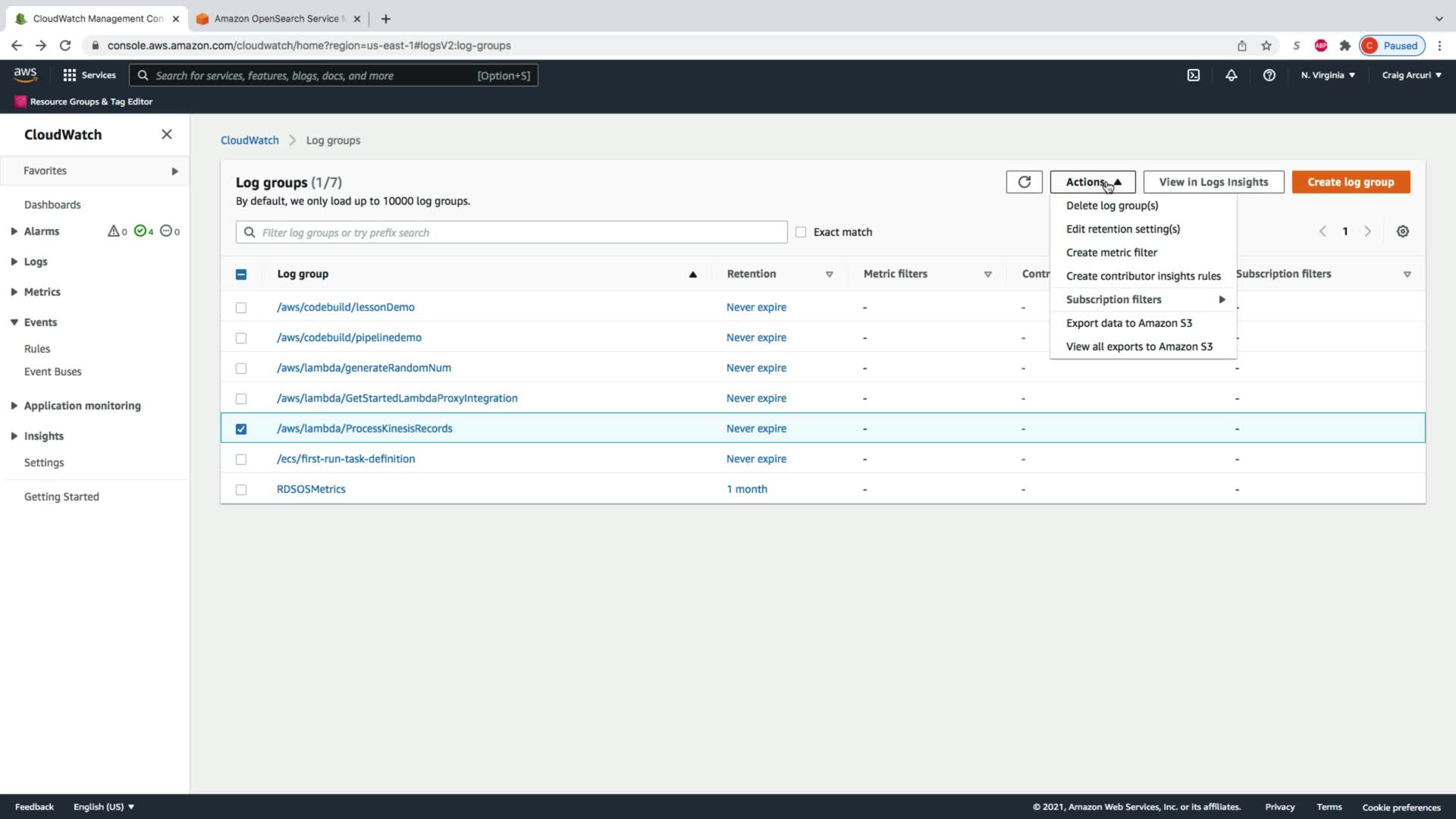Viewport: 1456px width, 819px height.
Task: Expand the Favorites sidebar arrow
Action: (x=174, y=171)
